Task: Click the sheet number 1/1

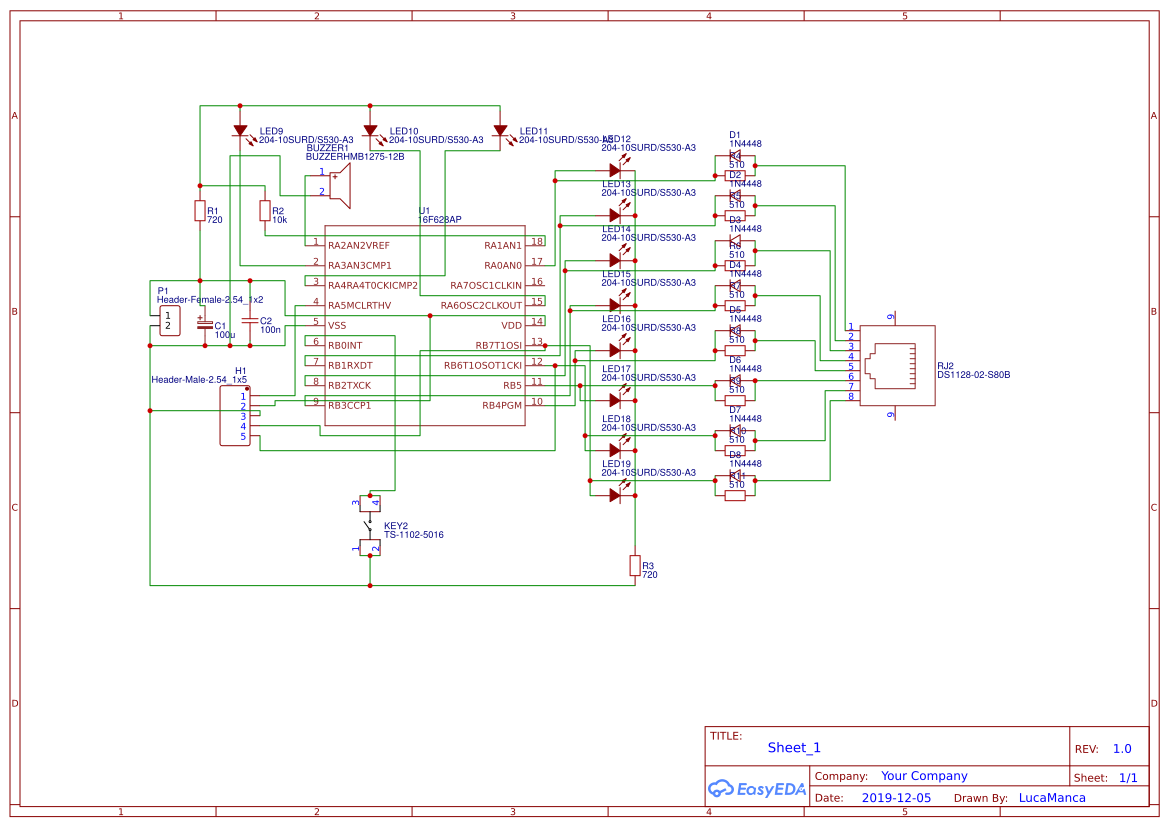Action: (1128, 778)
